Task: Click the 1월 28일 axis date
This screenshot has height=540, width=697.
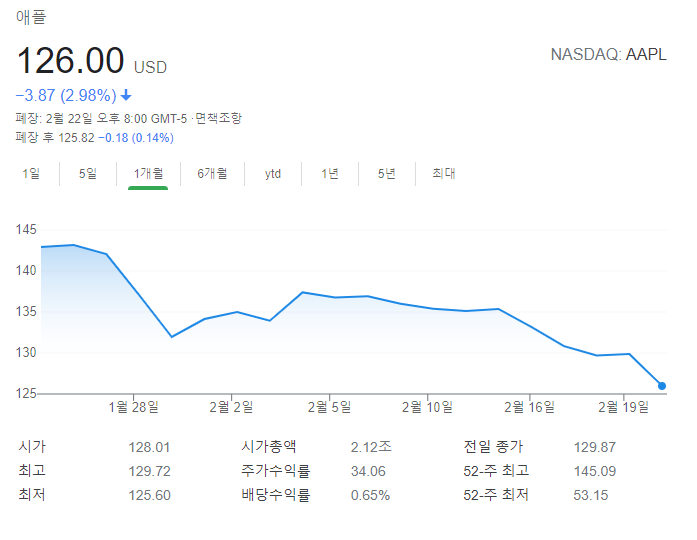Action: tap(133, 407)
